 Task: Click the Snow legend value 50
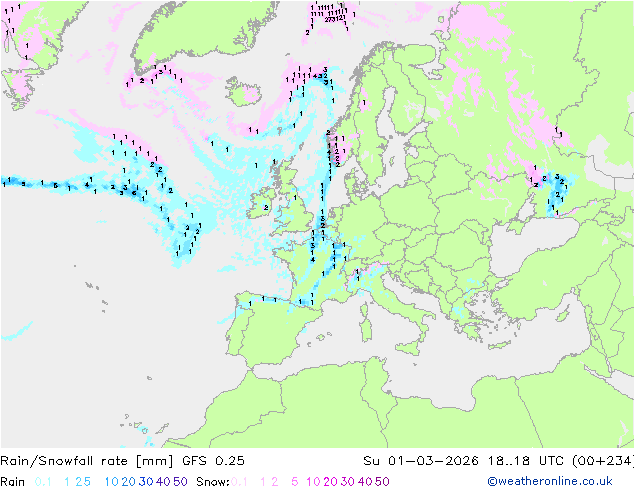coord(383,482)
